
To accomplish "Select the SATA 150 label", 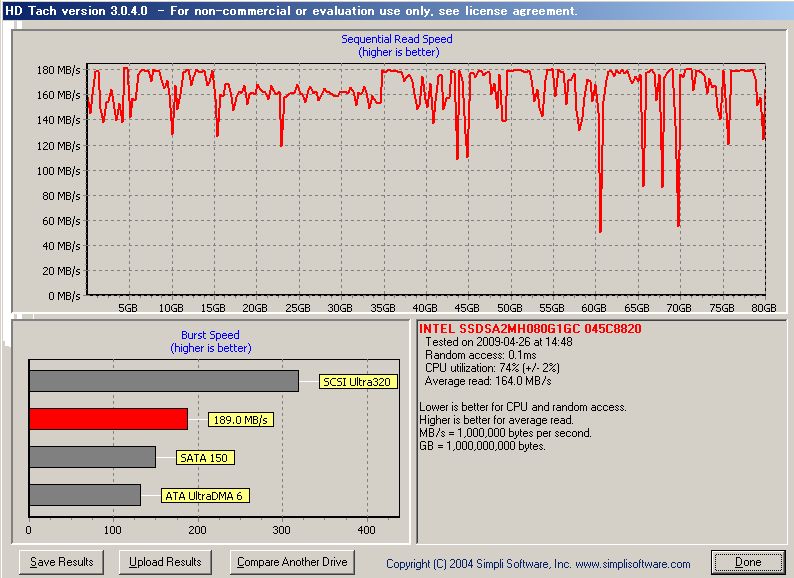I will point(202,457).
